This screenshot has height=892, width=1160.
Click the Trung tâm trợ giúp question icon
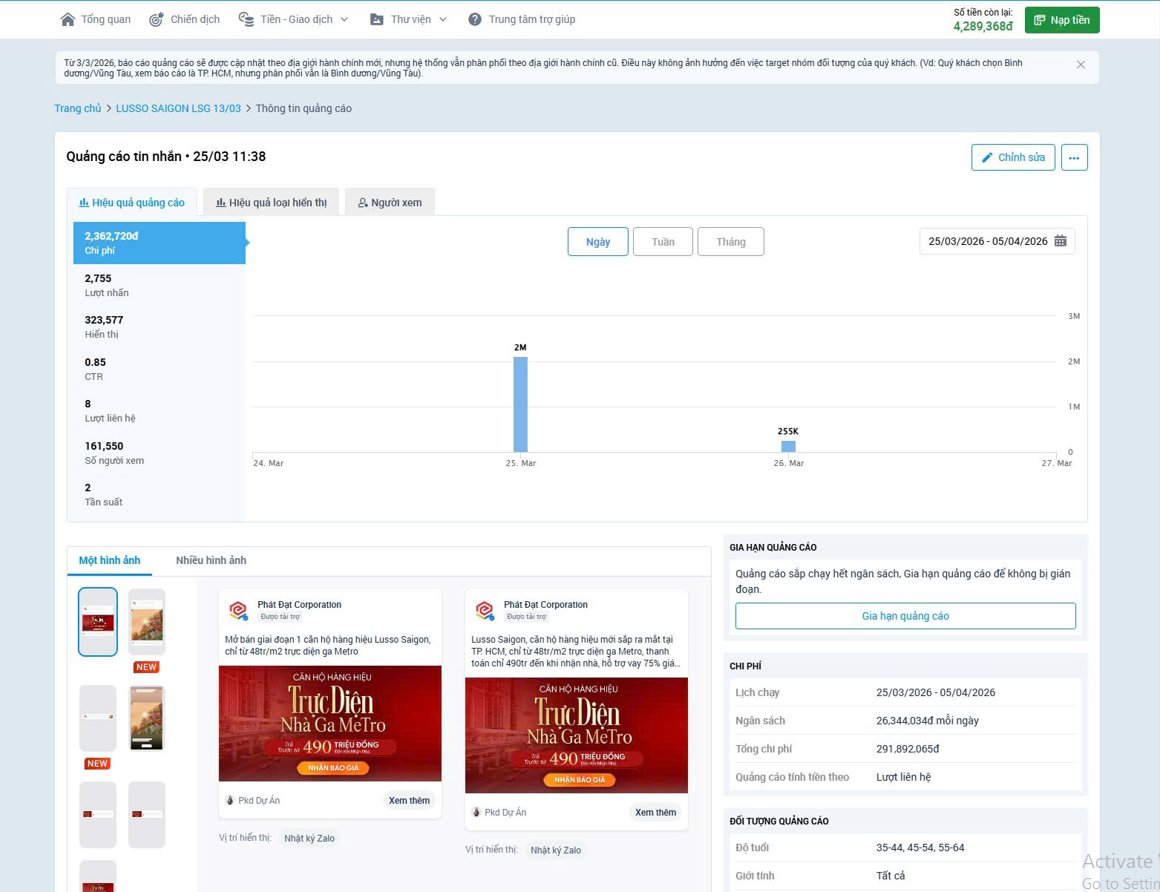click(x=475, y=20)
